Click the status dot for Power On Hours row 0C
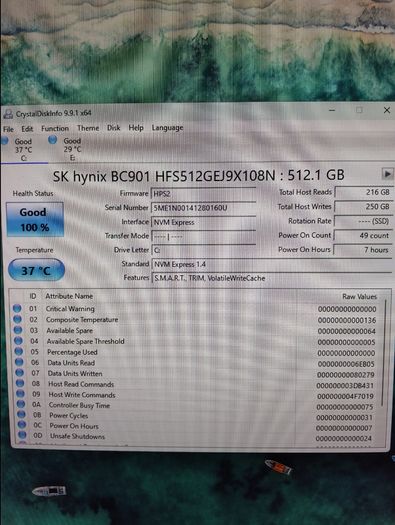This screenshot has width=395, height=525. tap(22, 425)
